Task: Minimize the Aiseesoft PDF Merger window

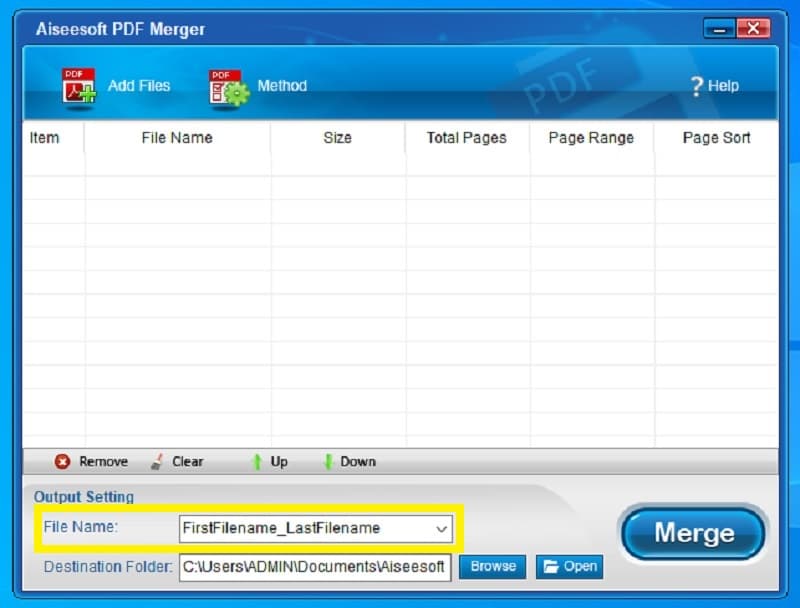Action: [x=717, y=27]
